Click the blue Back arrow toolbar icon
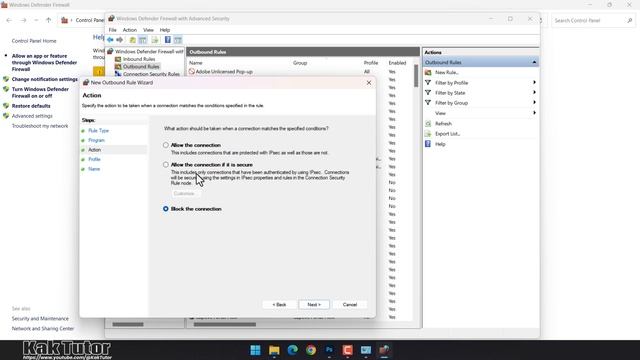 click(x=110, y=40)
